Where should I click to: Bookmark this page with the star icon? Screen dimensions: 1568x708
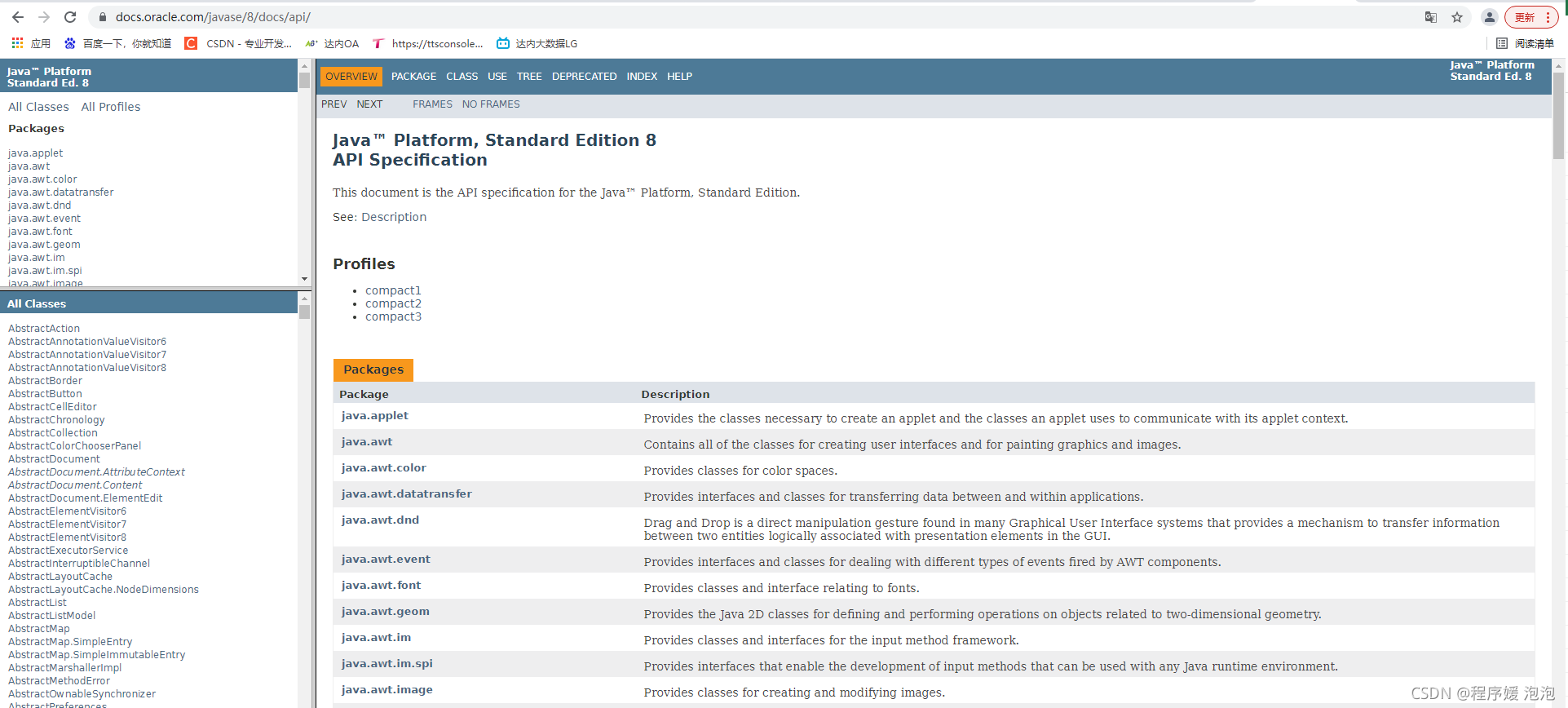(1457, 17)
